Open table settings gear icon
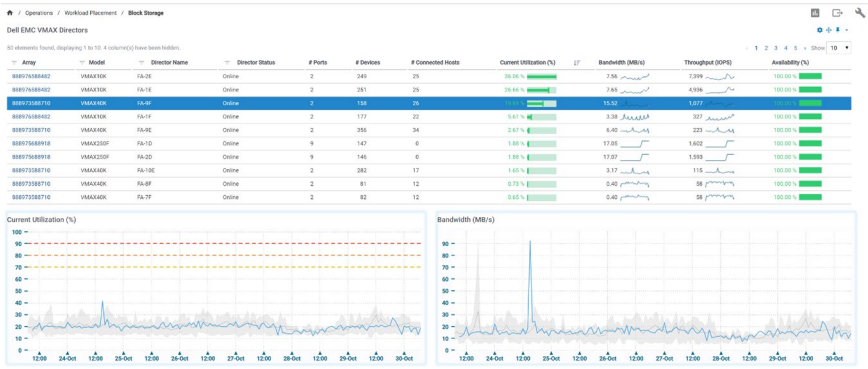Viewport: 868px width, 369px height. click(x=820, y=30)
